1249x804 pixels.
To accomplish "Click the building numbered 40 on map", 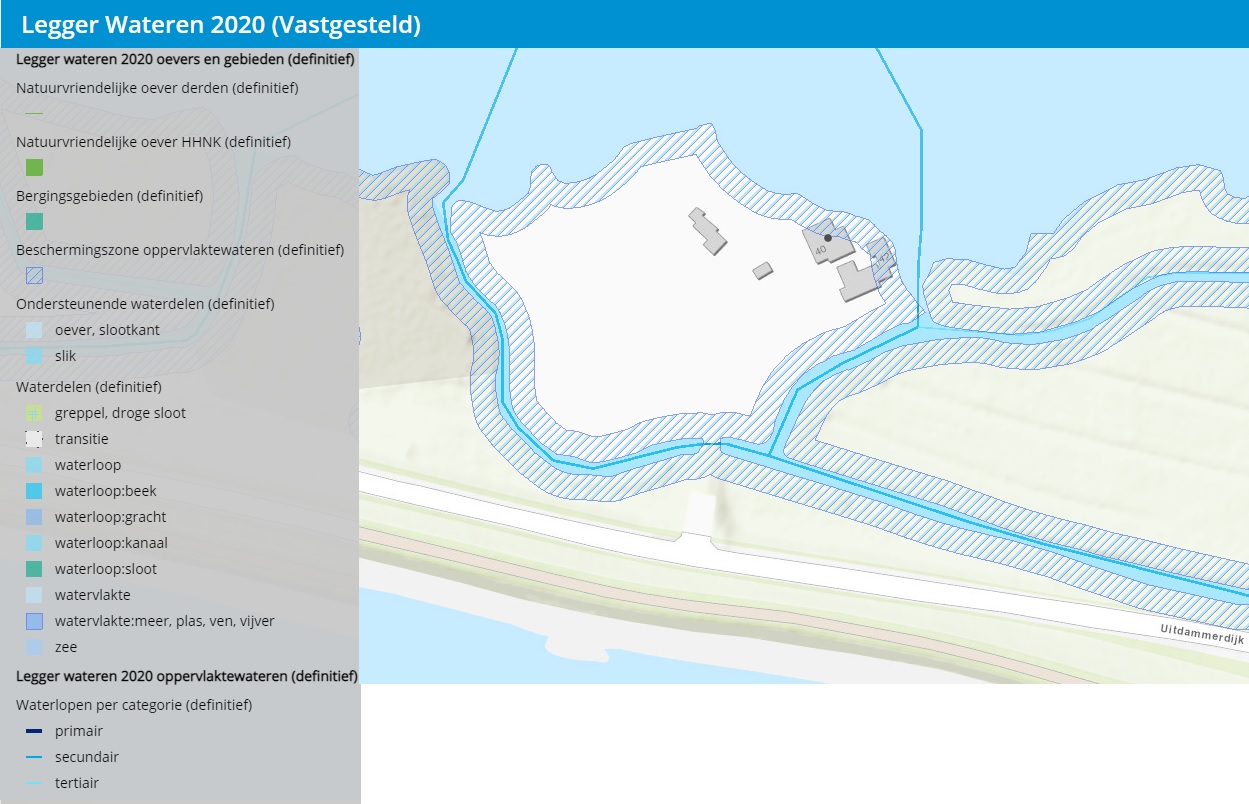I will pyautogui.click(x=828, y=241).
